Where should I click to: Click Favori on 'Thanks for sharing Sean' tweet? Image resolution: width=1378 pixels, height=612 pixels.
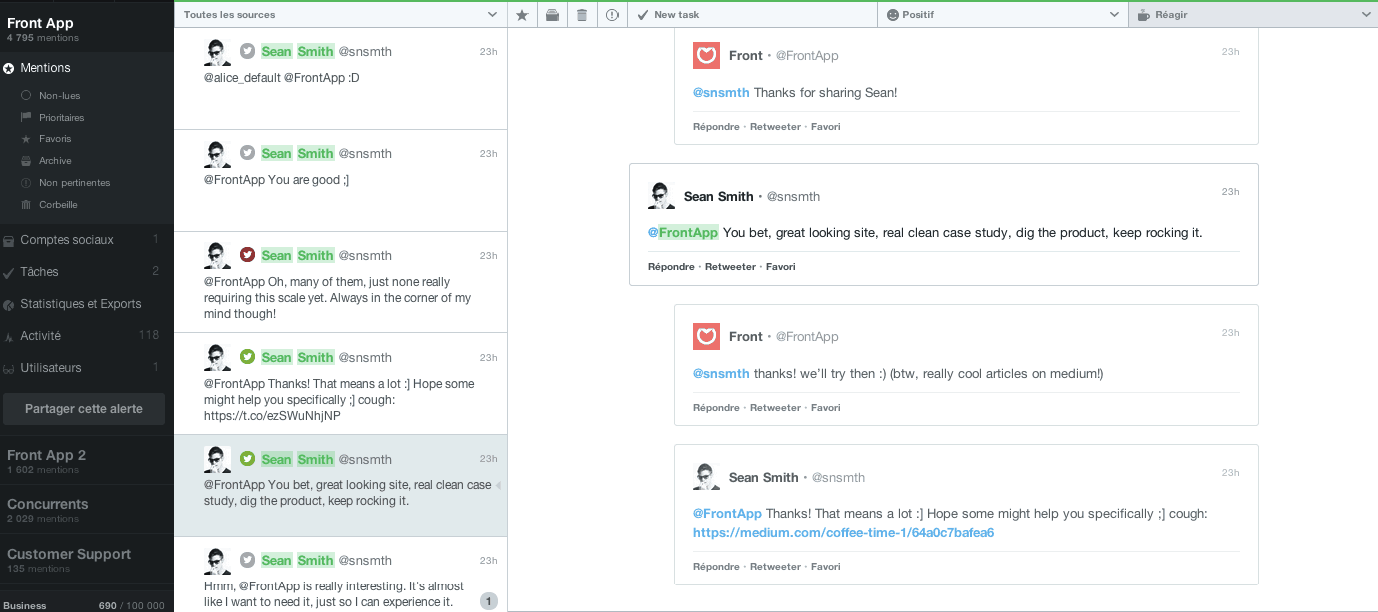[x=826, y=127]
